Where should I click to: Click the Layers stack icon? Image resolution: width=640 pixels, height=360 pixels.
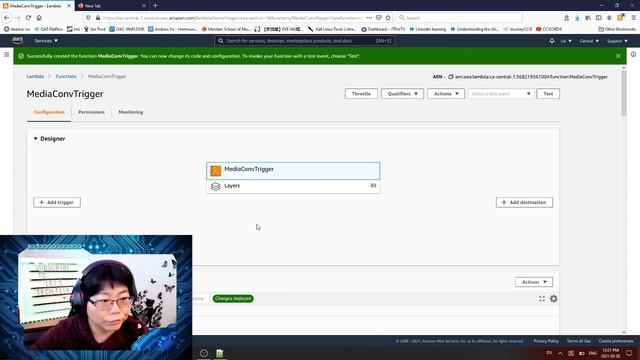(x=216, y=186)
